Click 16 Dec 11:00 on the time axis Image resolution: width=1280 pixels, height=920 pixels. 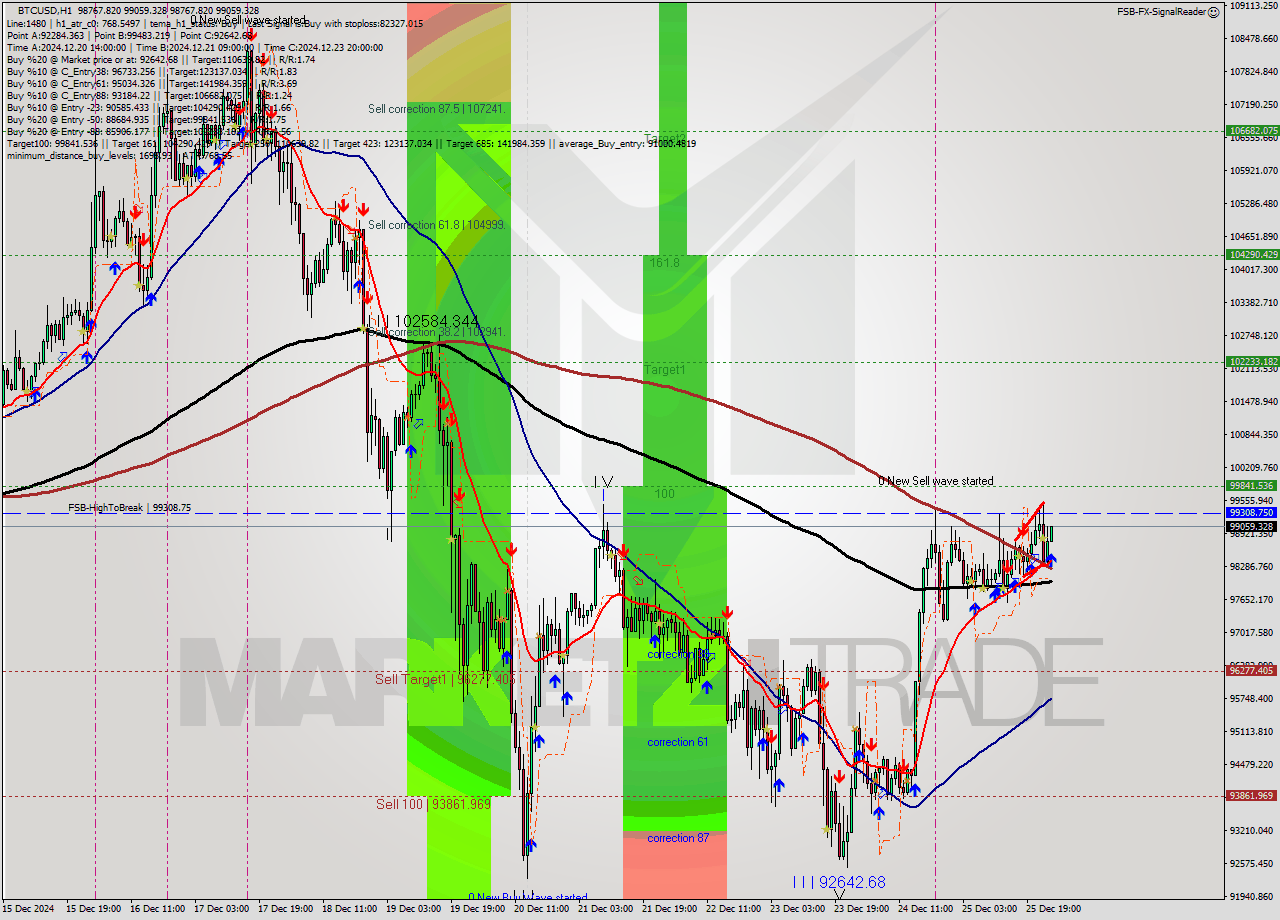[160, 909]
